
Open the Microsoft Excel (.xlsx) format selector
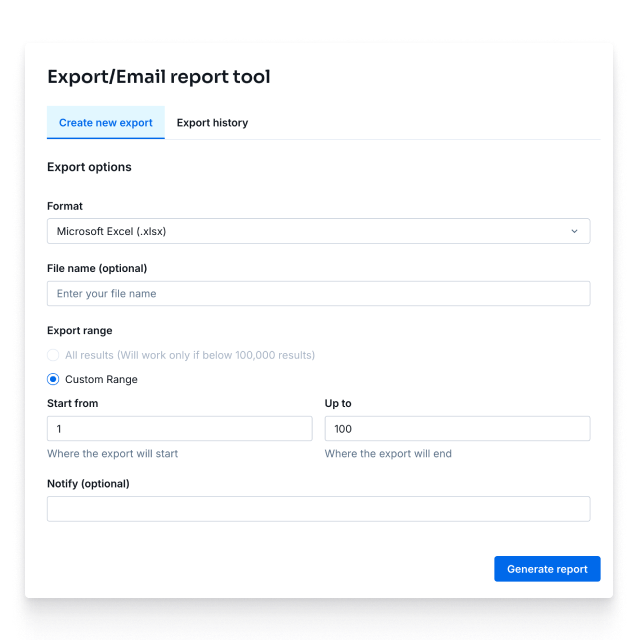click(318, 231)
